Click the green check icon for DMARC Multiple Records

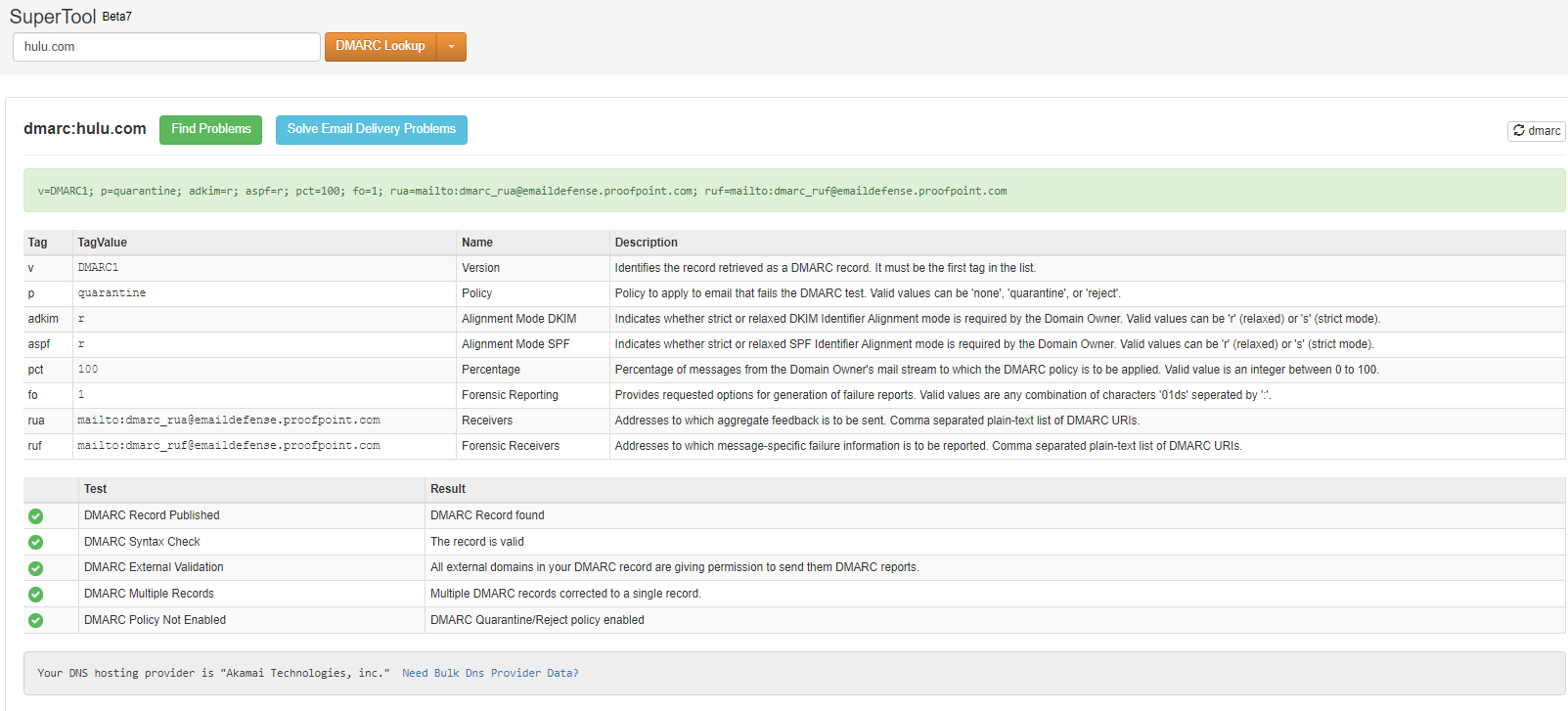click(36, 595)
